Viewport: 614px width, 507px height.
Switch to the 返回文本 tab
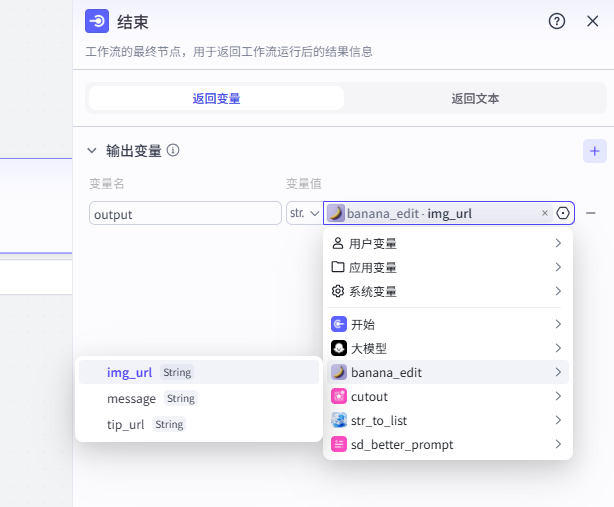pos(475,98)
